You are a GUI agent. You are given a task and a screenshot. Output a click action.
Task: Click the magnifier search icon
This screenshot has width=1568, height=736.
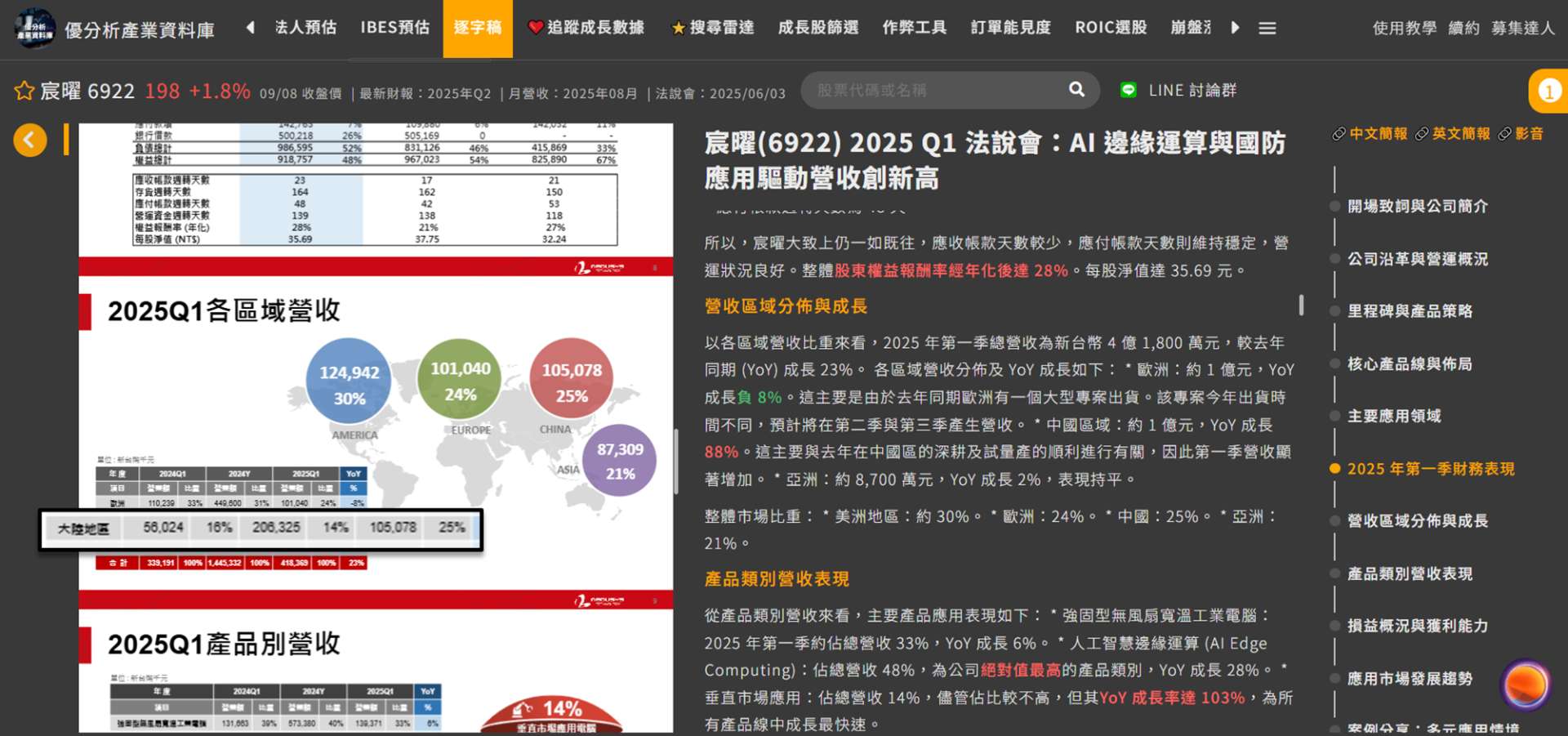pyautogui.click(x=1077, y=90)
